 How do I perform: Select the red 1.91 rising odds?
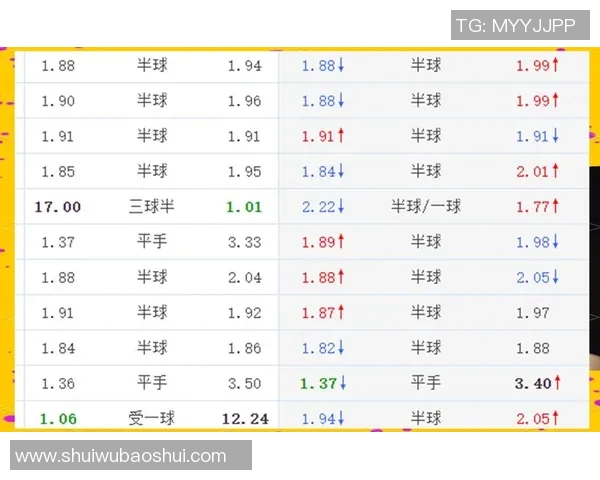tap(323, 136)
